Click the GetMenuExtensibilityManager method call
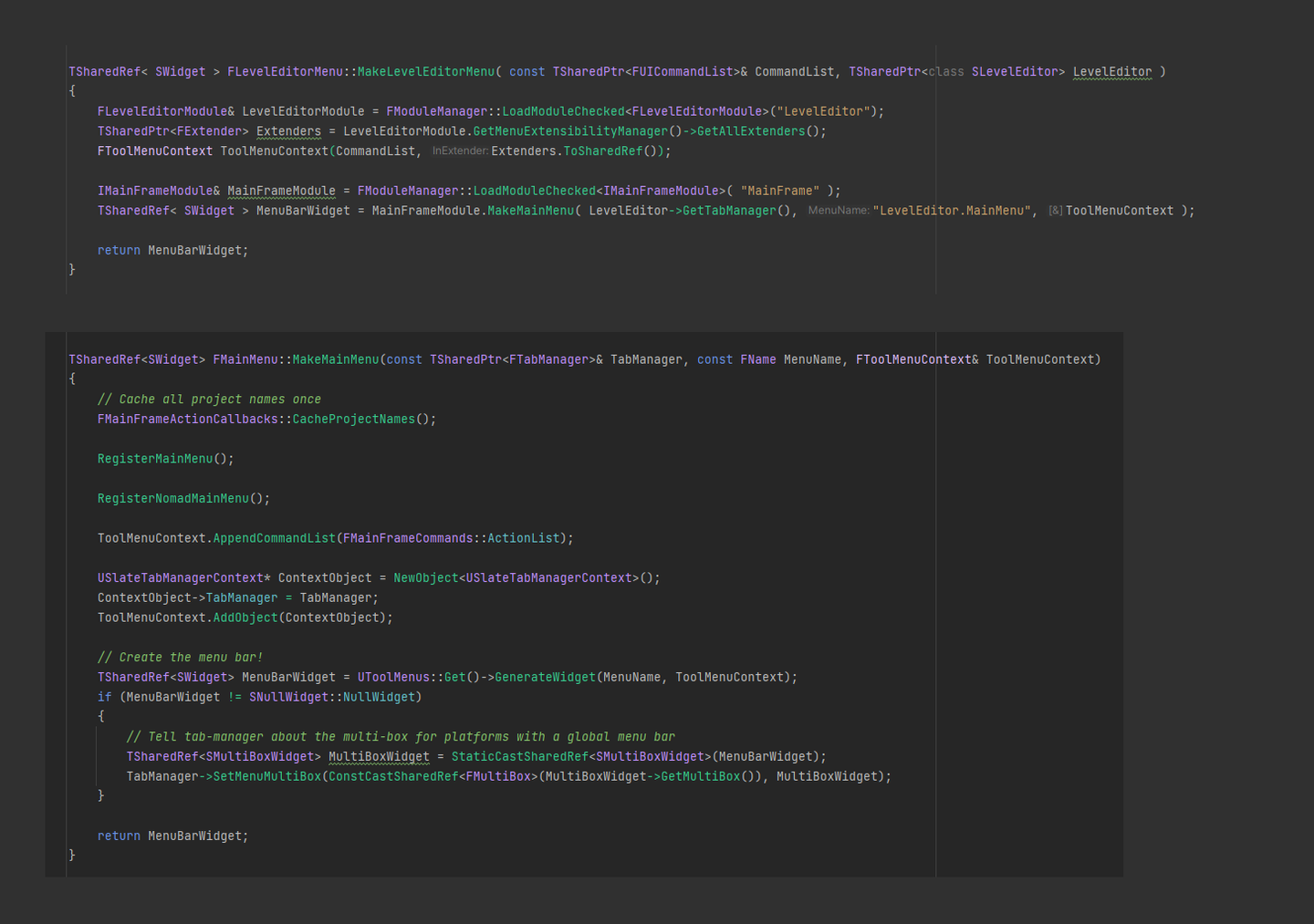The width and height of the screenshot is (1314, 924). click(x=570, y=131)
